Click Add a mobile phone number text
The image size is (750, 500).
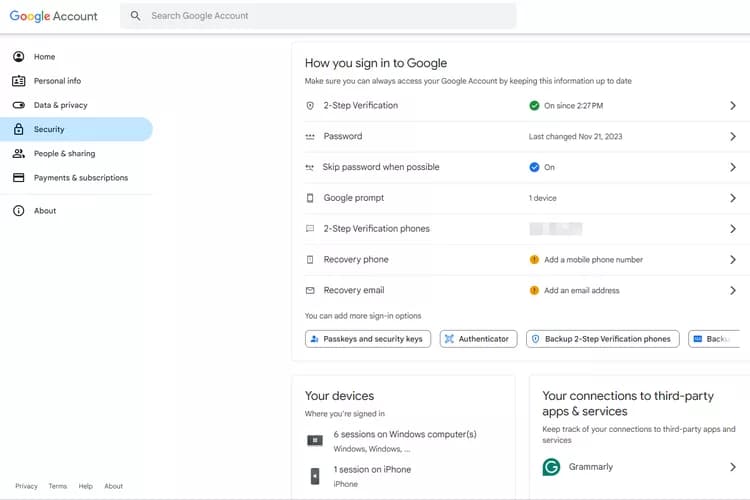click(x=594, y=260)
